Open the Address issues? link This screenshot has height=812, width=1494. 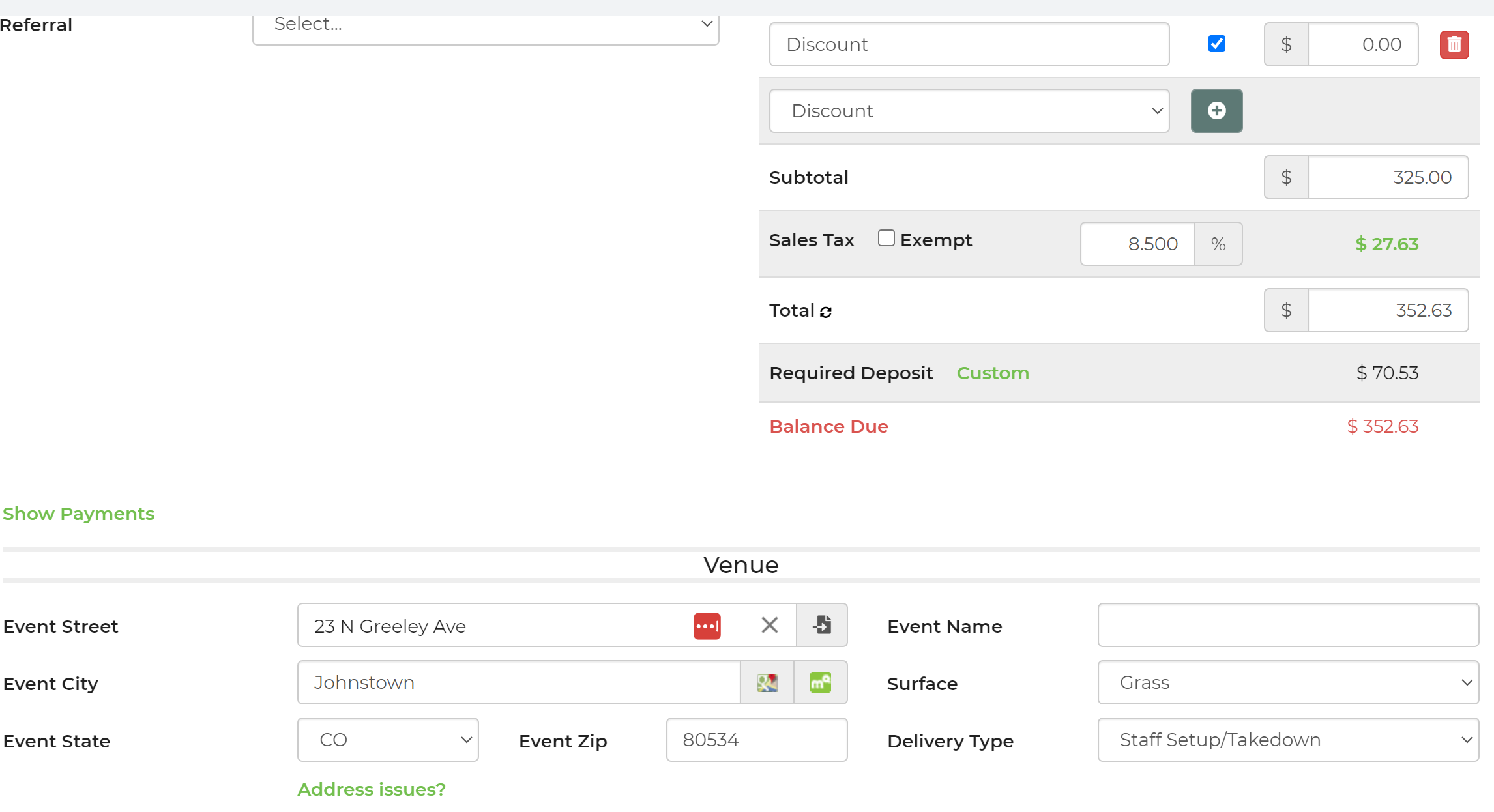371,790
